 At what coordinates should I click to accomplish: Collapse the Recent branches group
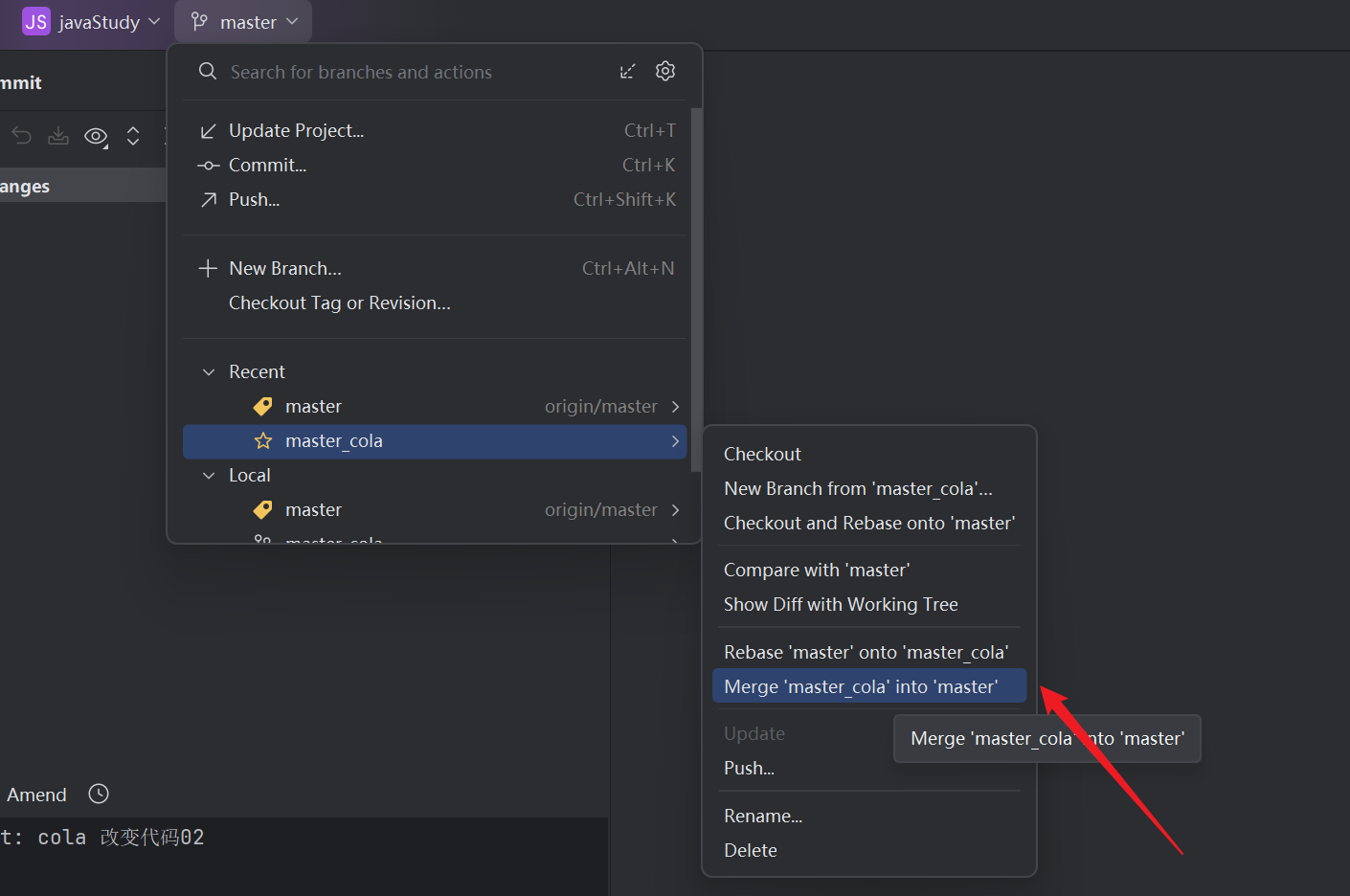point(209,372)
